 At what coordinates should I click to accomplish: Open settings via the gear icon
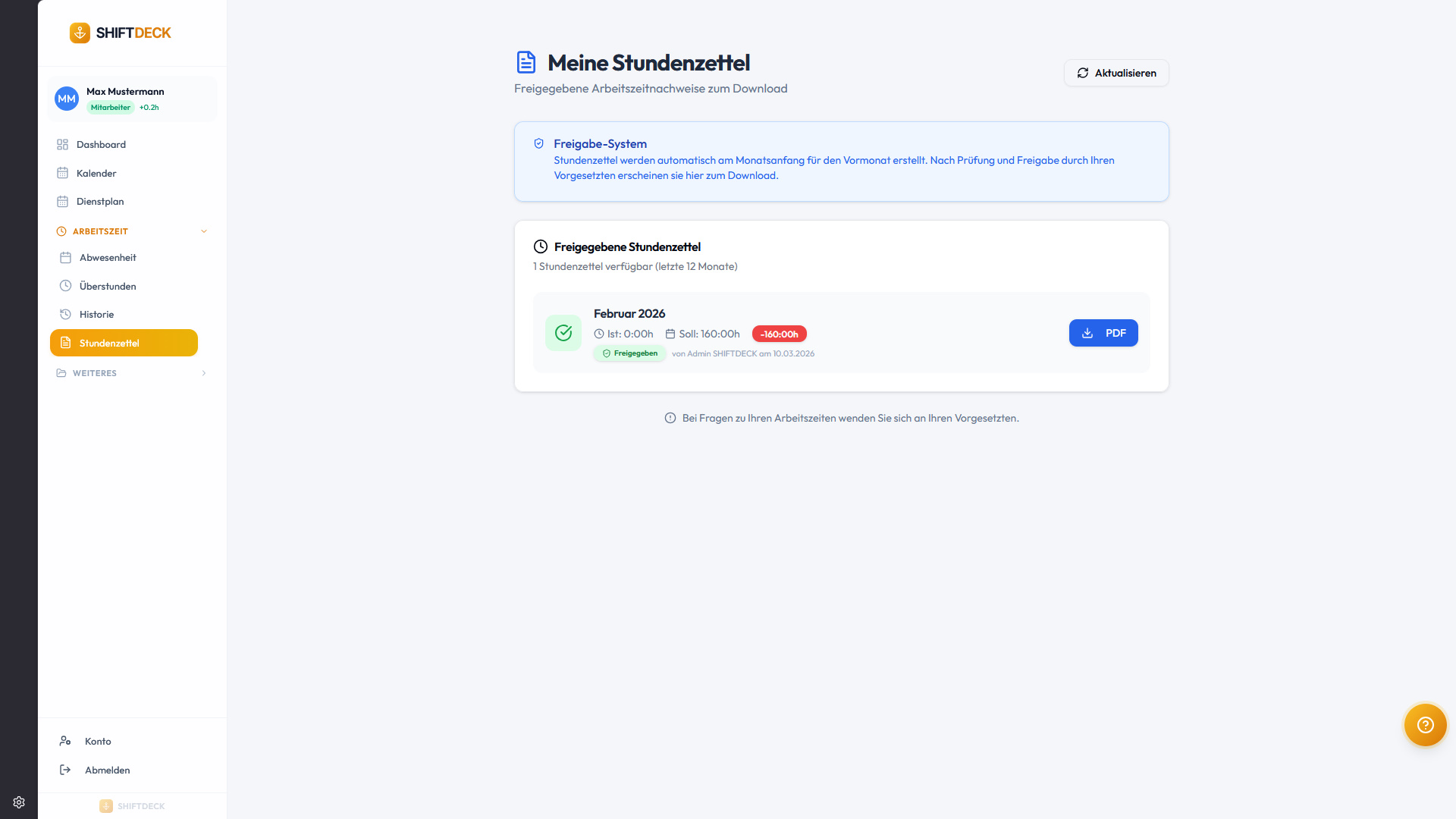19,802
